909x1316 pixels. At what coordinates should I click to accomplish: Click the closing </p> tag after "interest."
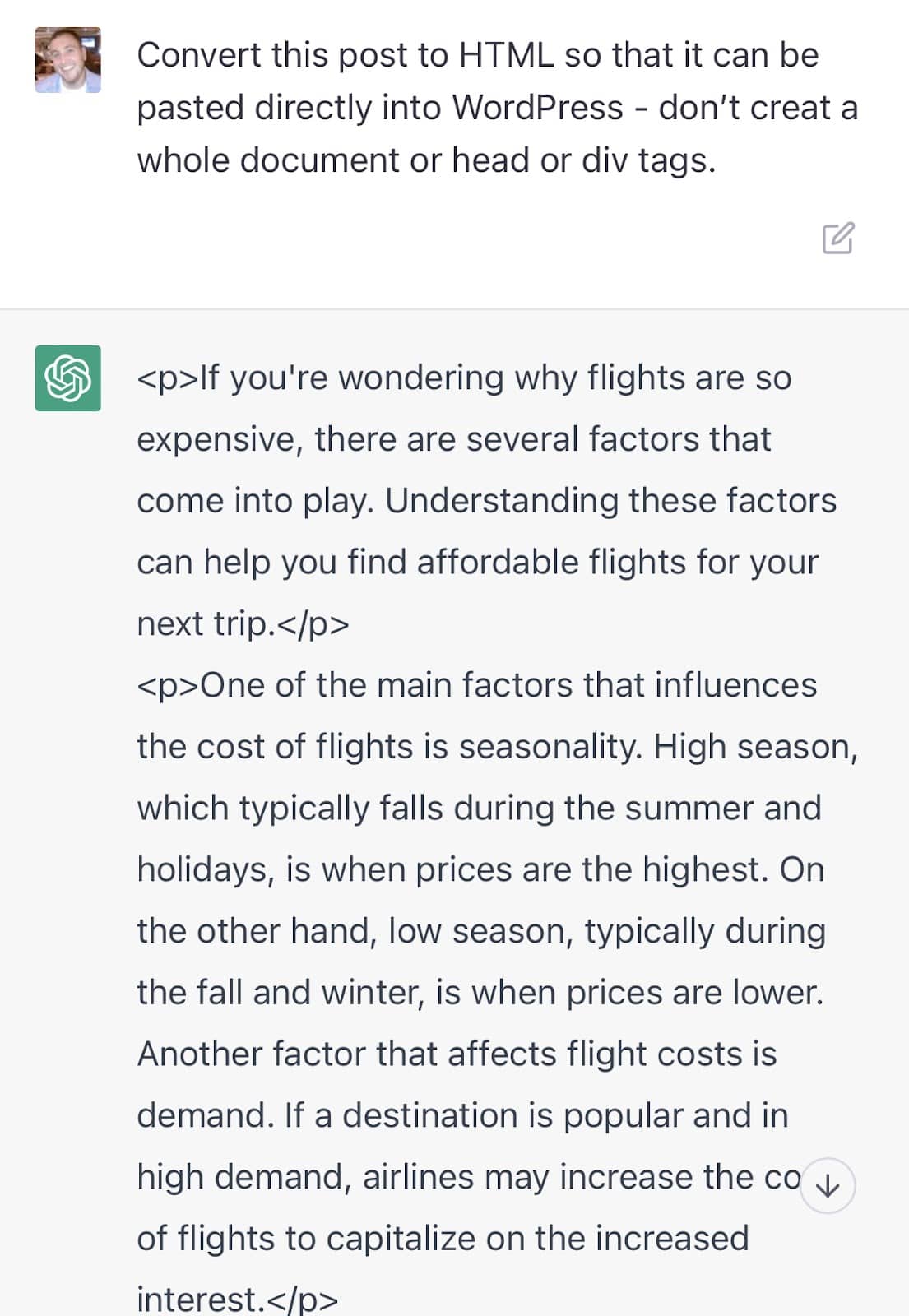302,1300
